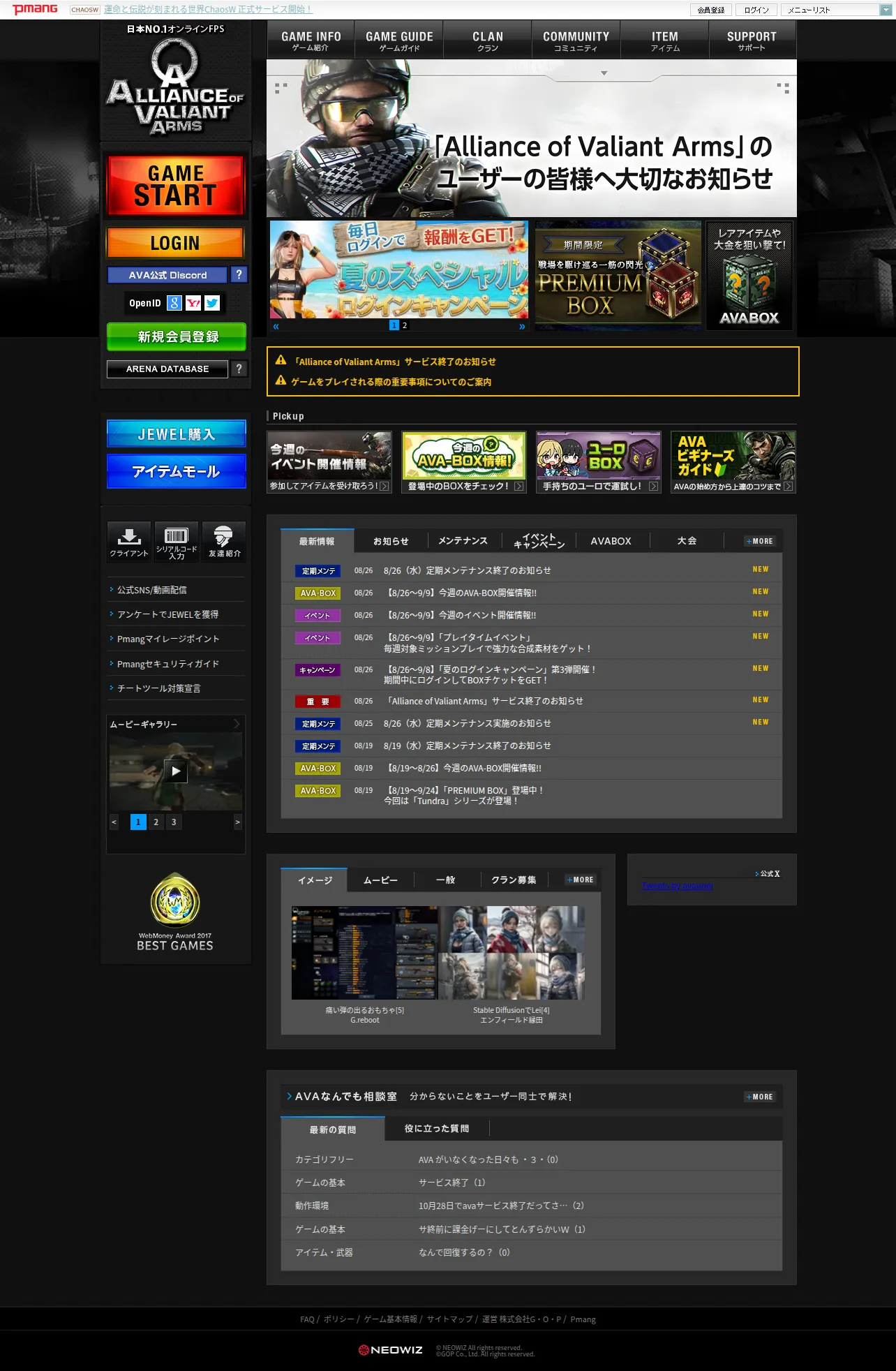Screen dimensions: 896x1371
Task: Click the Twitter OpenID login icon
Action: coord(212,303)
